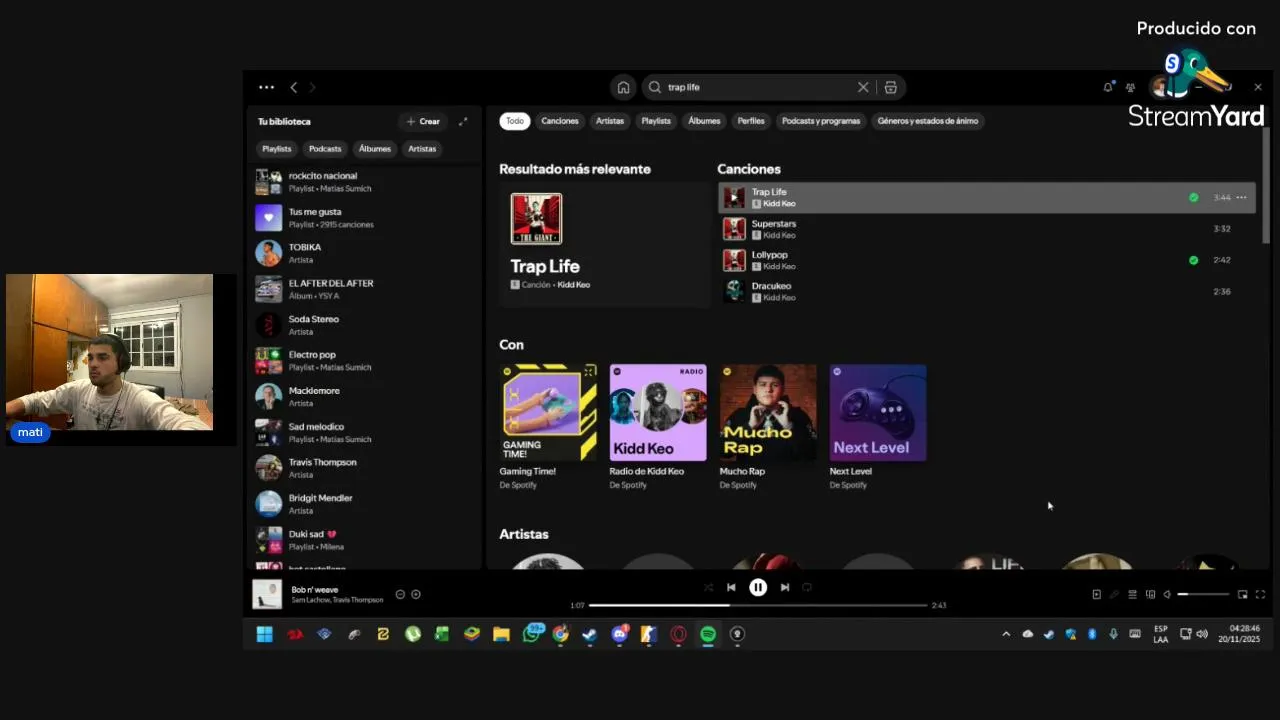This screenshot has width=1280, height=720.
Task: Open the three-dots app menu
Action: pos(266,88)
